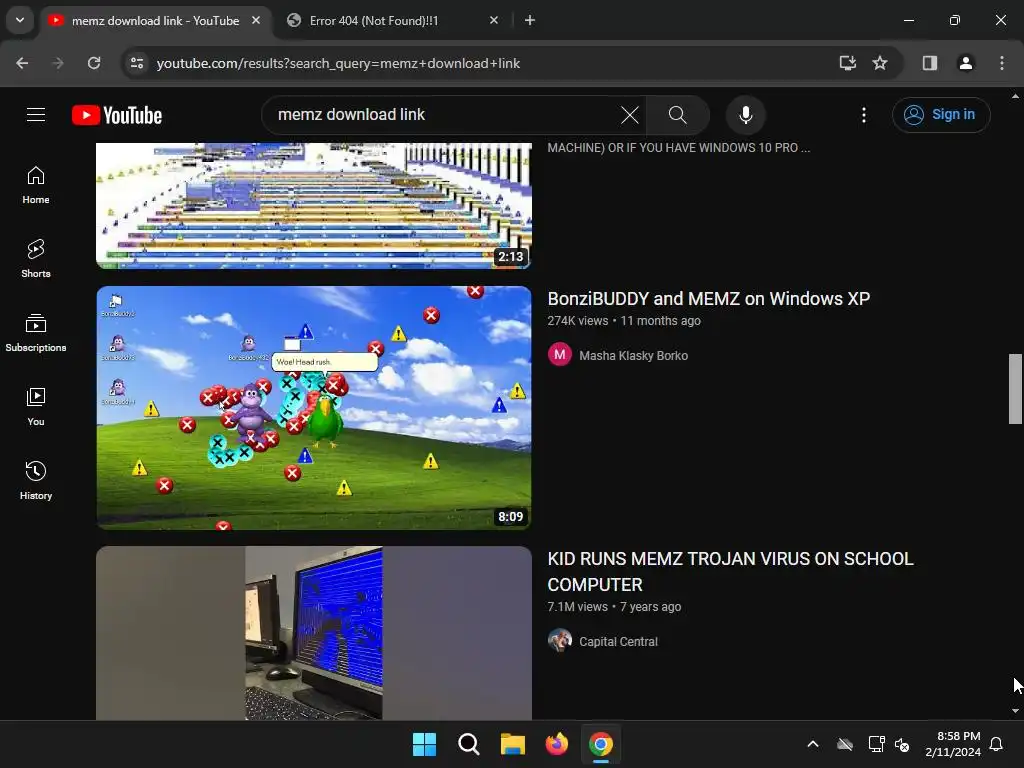Open Shorts in the sidebar
The image size is (1024, 768).
pyautogui.click(x=36, y=259)
